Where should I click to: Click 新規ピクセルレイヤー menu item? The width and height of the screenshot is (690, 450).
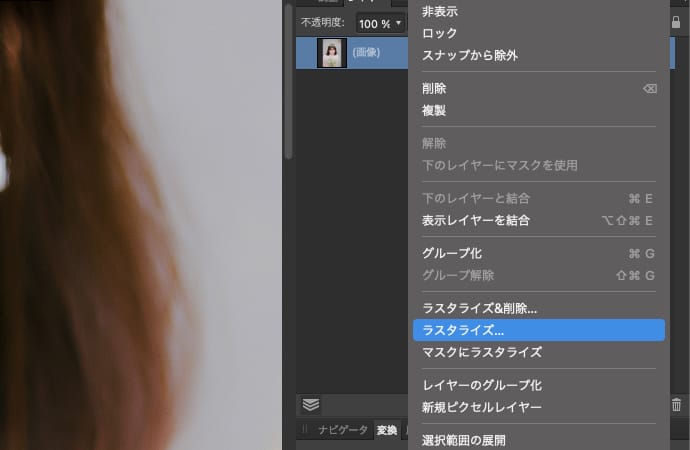(x=481, y=407)
